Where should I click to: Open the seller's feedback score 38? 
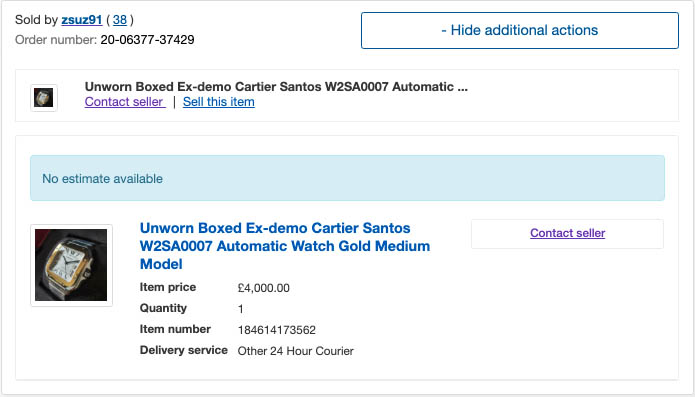pyautogui.click(x=120, y=20)
